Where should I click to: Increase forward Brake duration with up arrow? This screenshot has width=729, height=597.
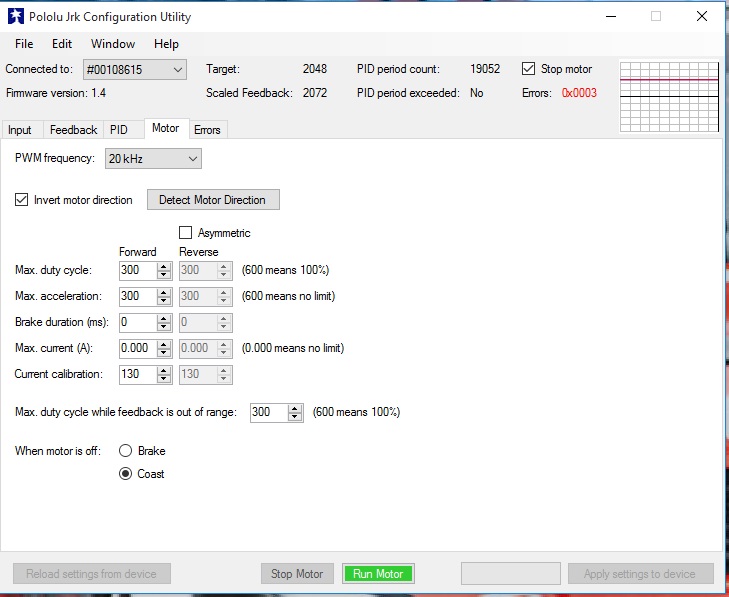[x=164, y=318]
